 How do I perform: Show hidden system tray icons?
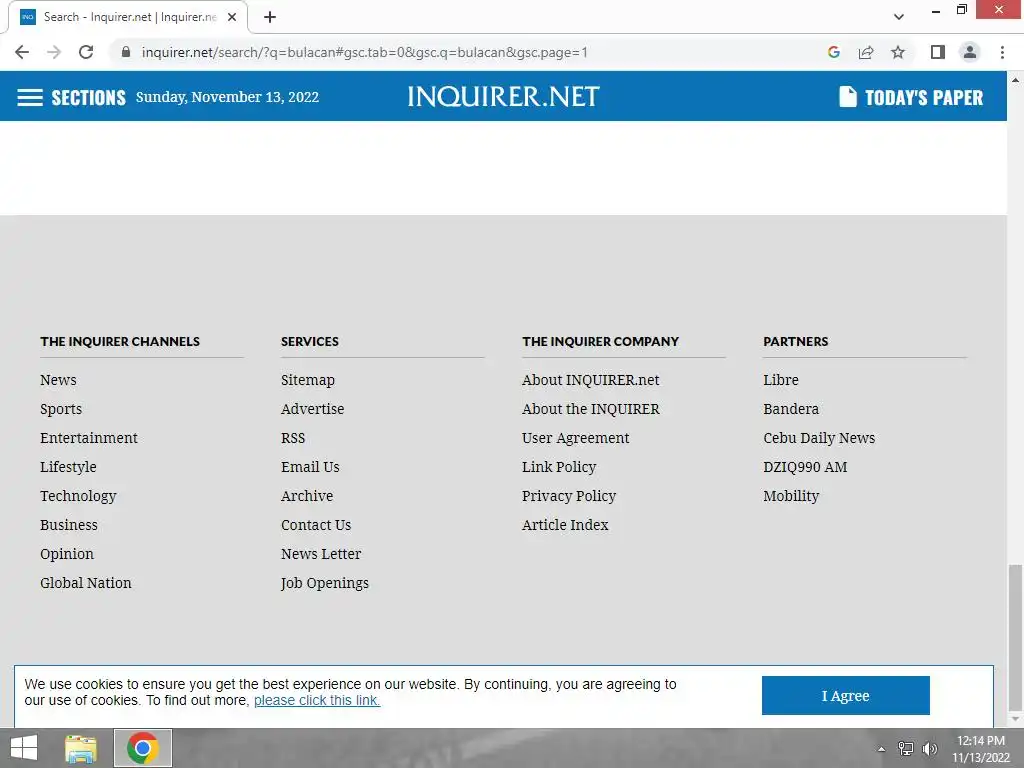pos(881,749)
